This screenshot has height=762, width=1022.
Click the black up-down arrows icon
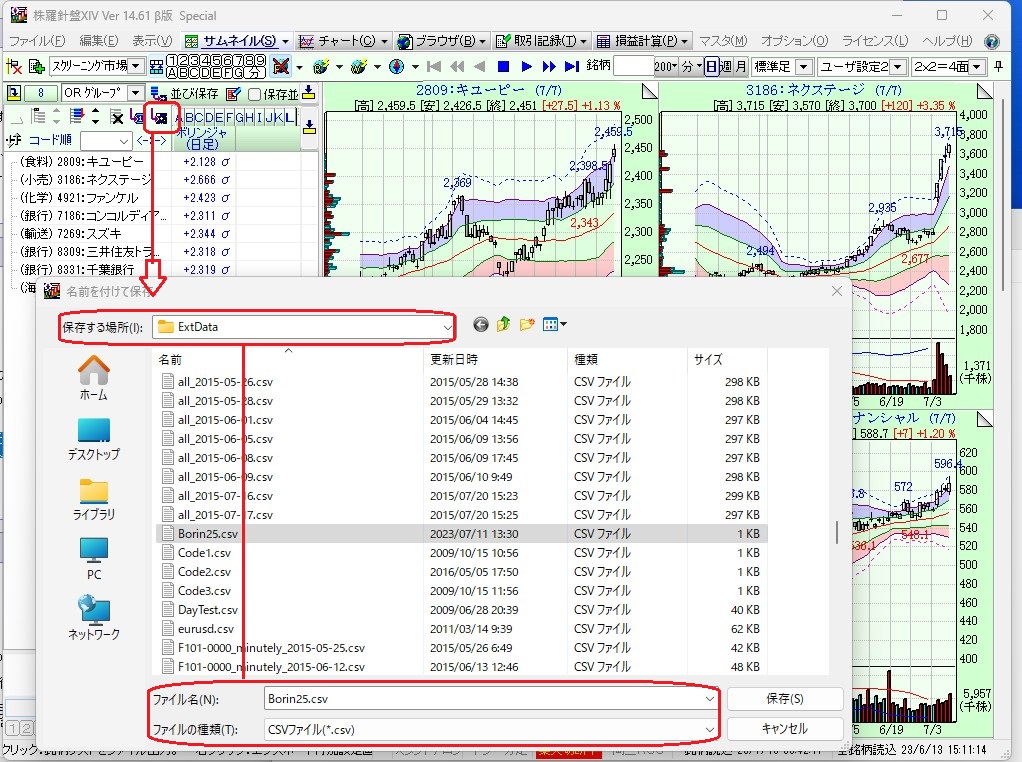pyautogui.click(x=96, y=117)
